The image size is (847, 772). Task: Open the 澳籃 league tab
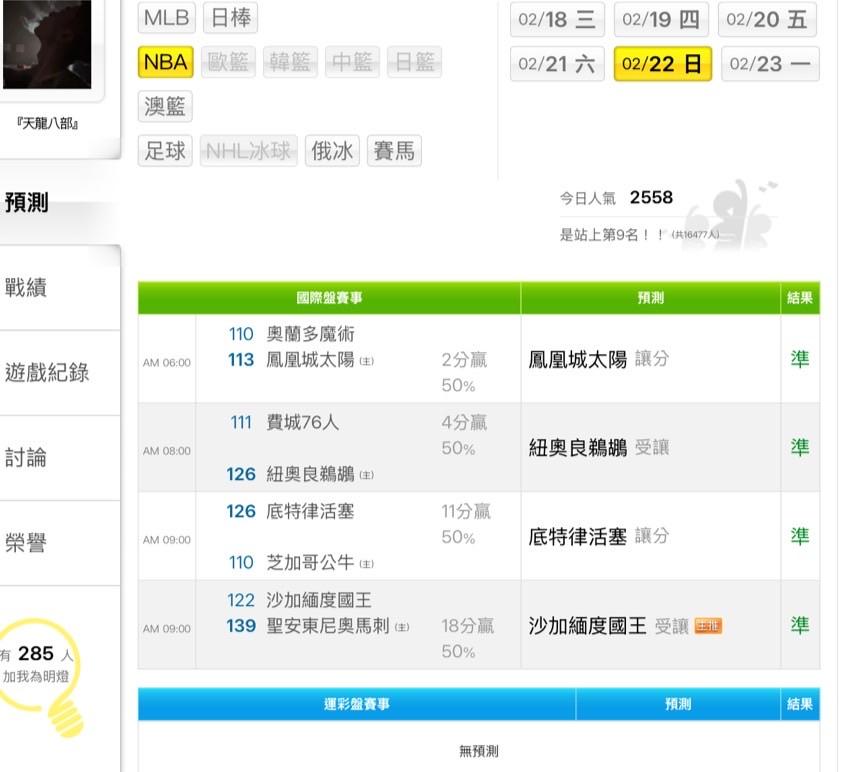pos(165,106)
